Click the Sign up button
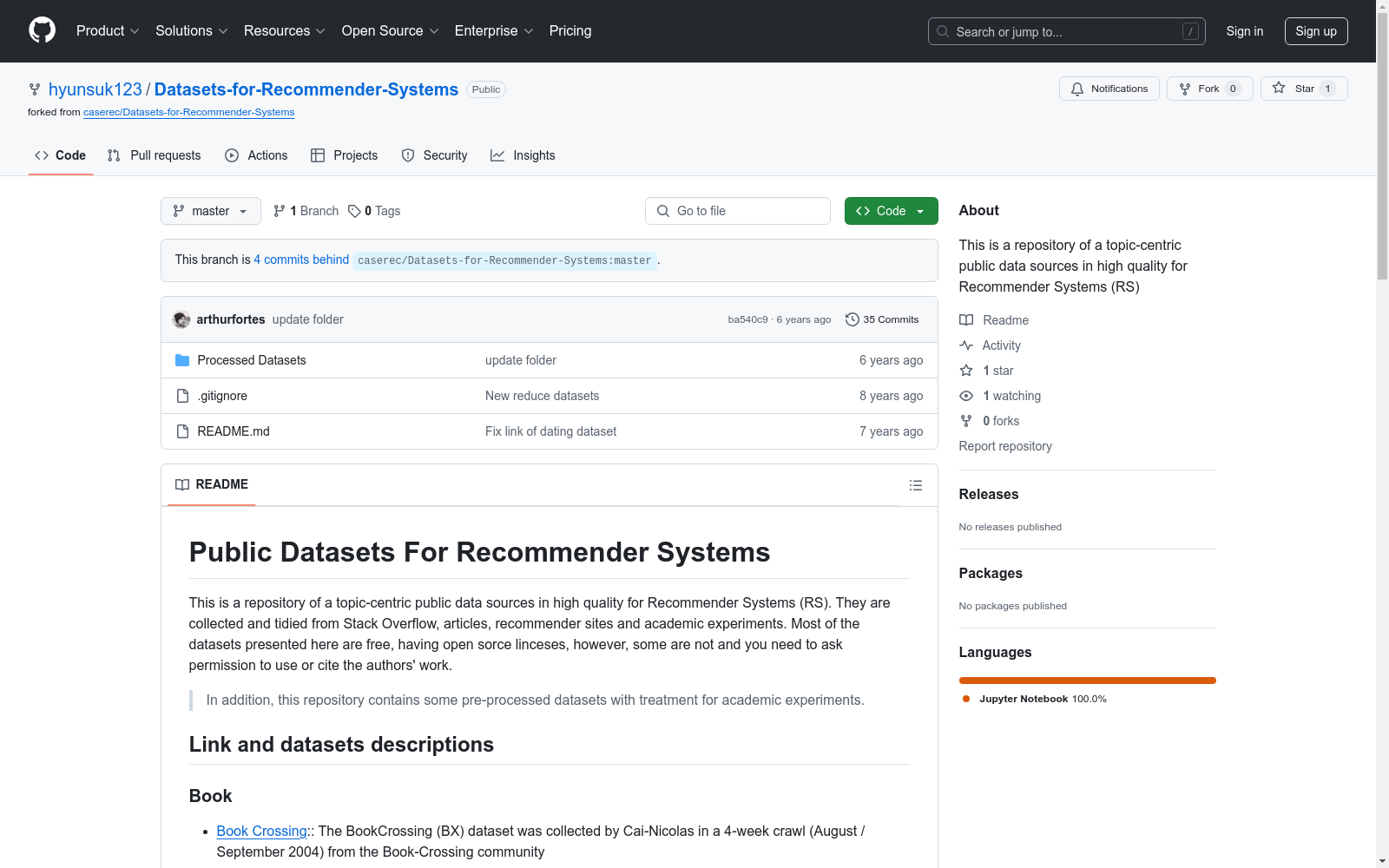The width and height of the screenshot is (1389, 868). click(x=1316, y=31)
